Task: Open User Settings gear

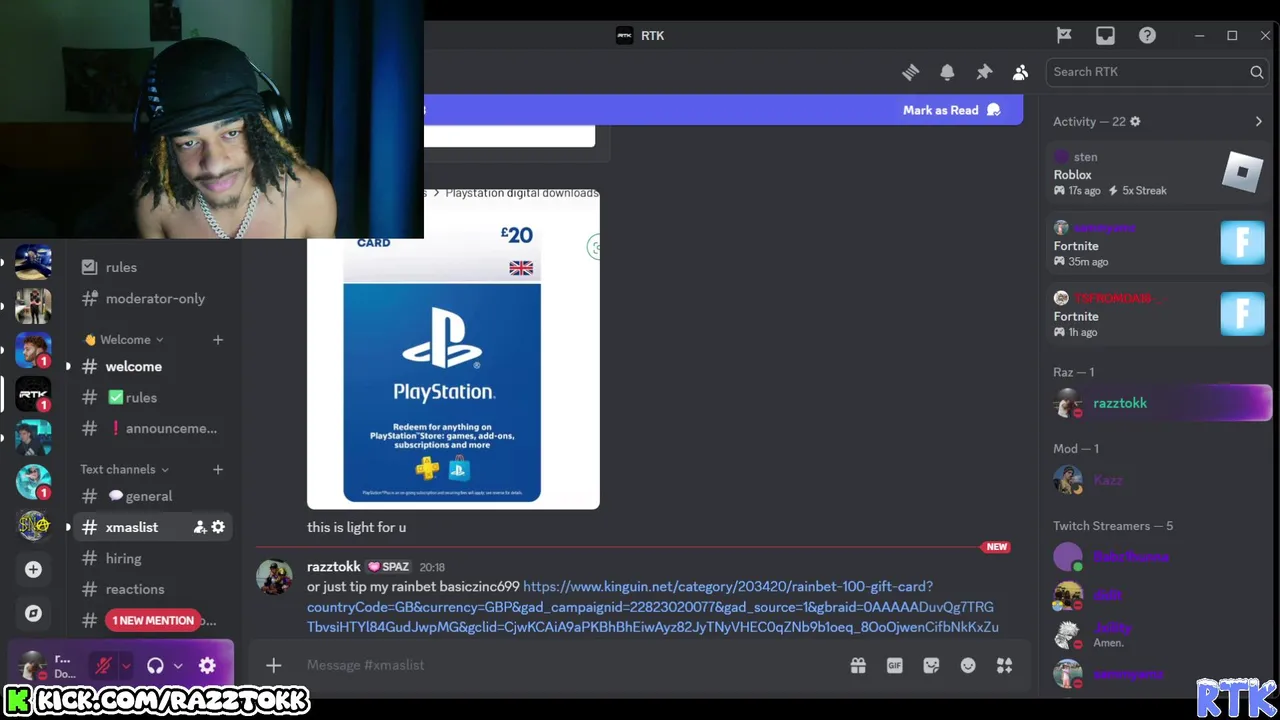Action: tap(207, 665)
